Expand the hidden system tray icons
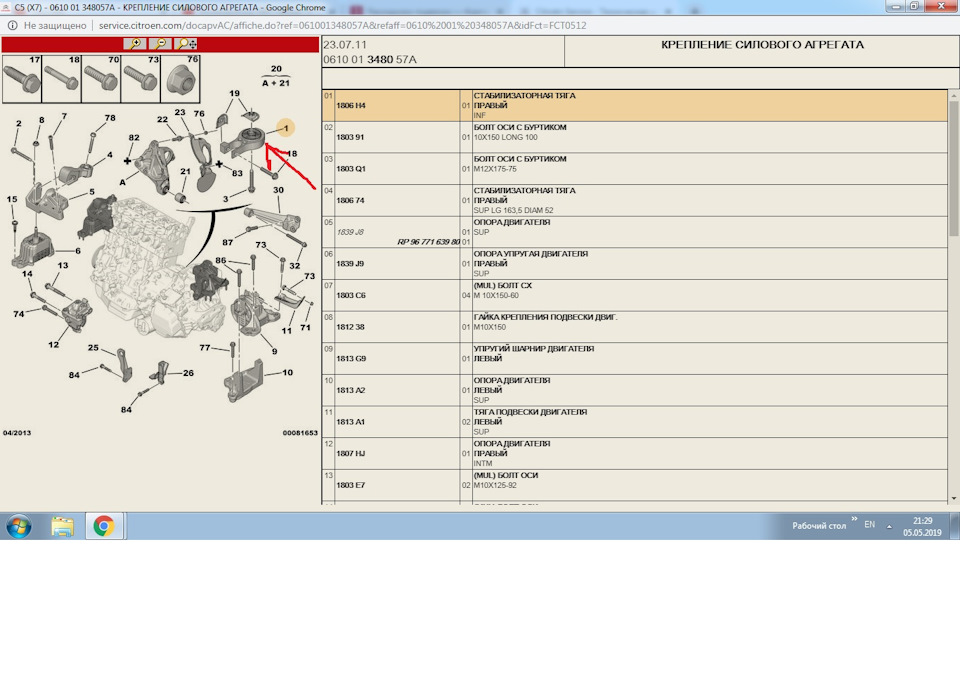The height and width of the screenshot is (689, 960). pos(889,526)
